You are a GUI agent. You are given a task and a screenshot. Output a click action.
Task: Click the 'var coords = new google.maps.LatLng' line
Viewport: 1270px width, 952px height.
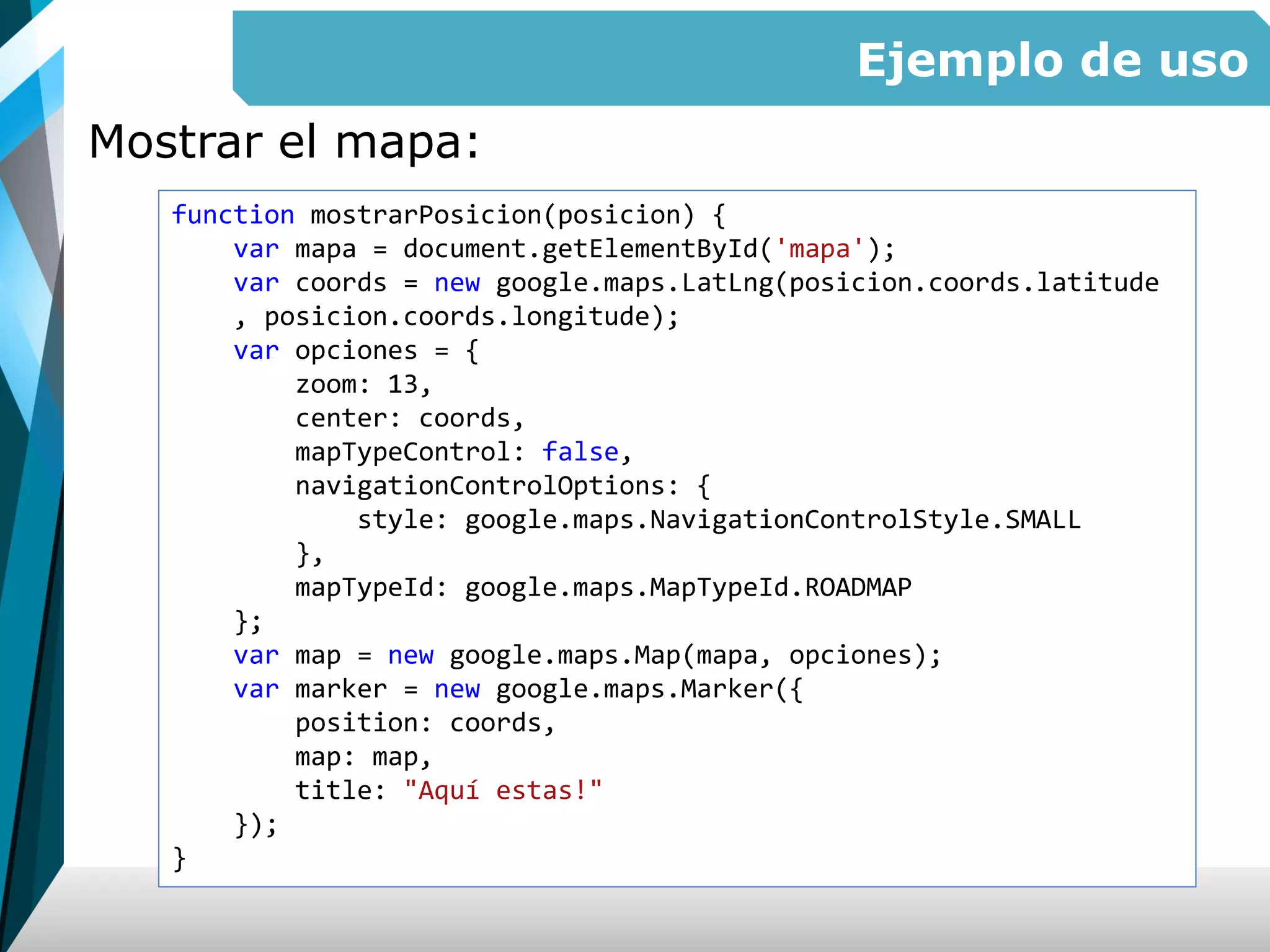click(x=696, y=283)
